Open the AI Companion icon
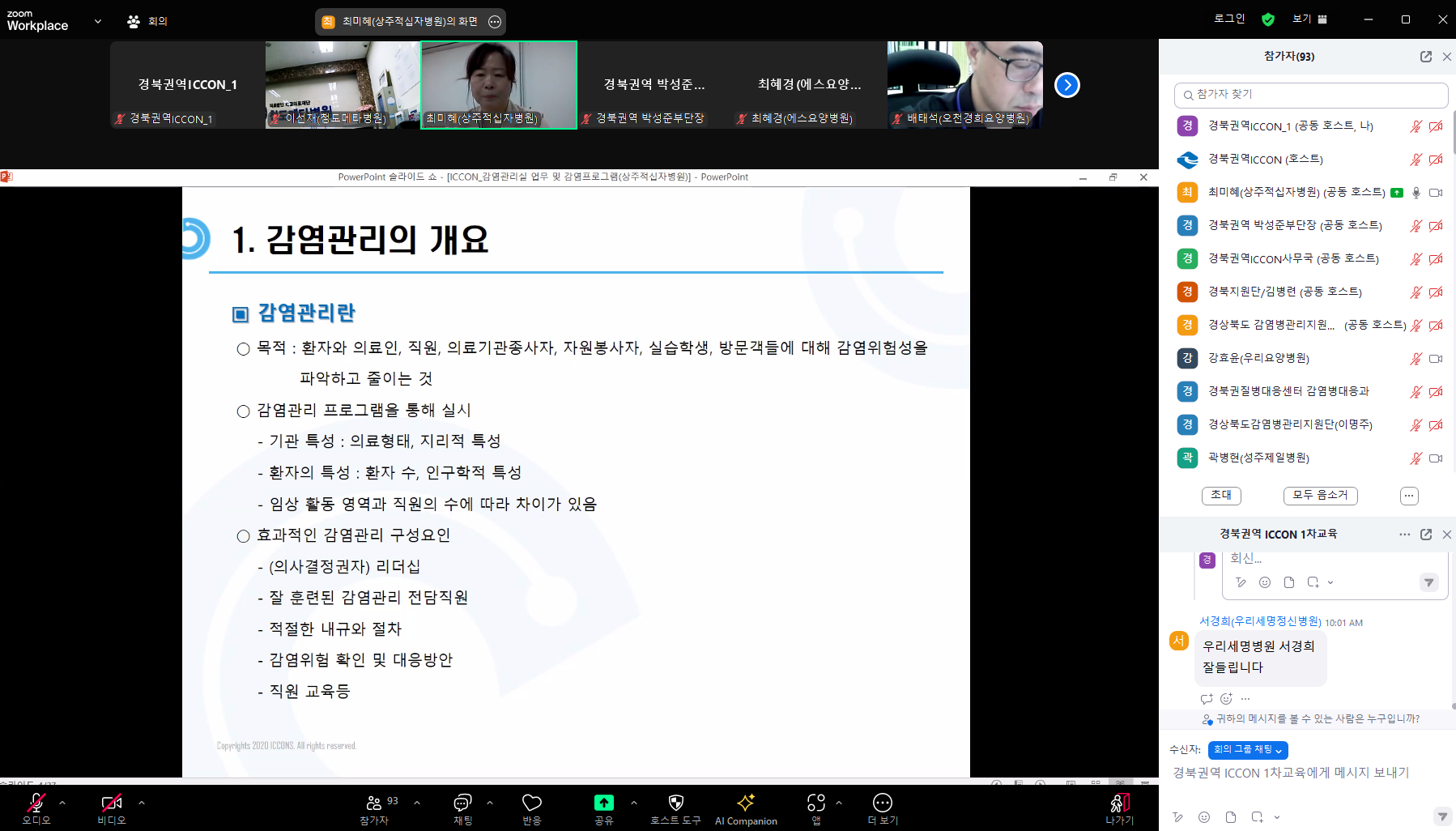 click(746, 803)
